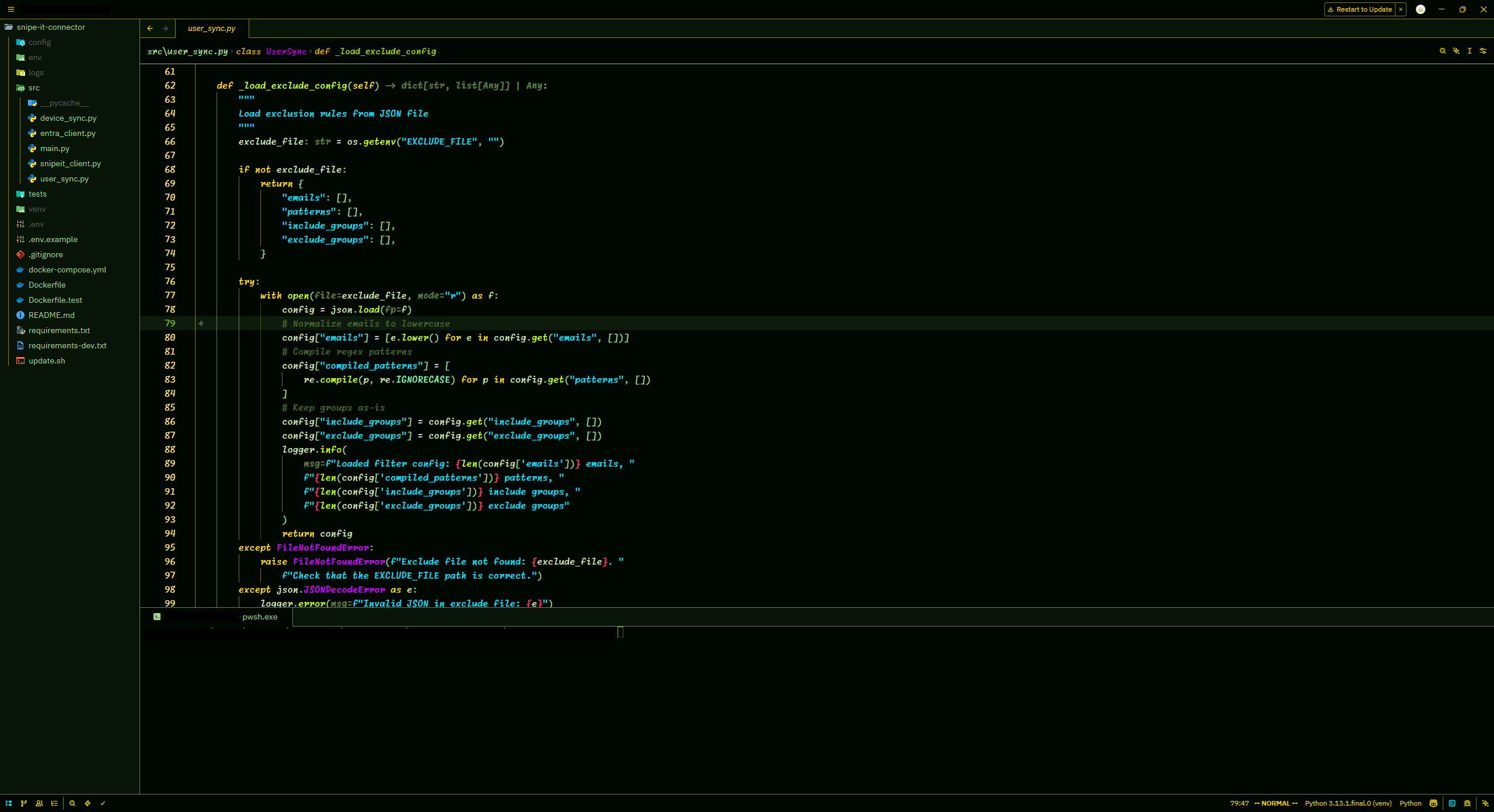The image size is (1494, 812).
Task: Click Restart to Update button
Action: 1360,9
